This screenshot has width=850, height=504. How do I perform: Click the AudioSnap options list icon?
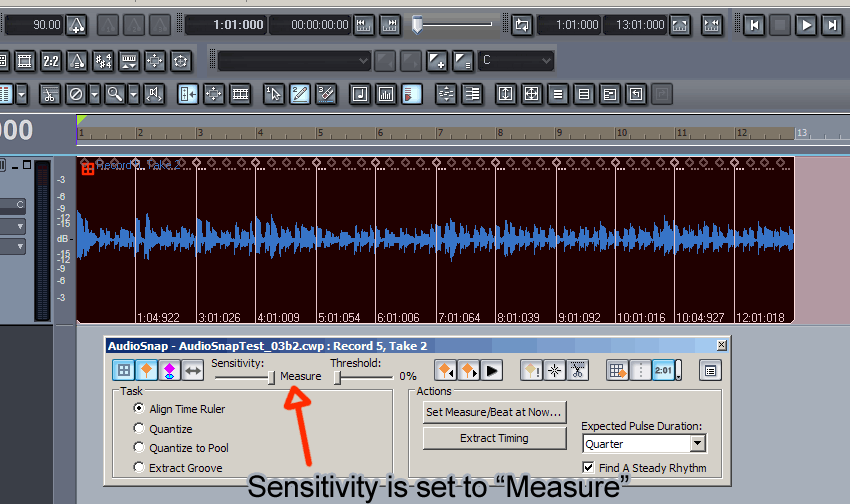coord(710,370)
